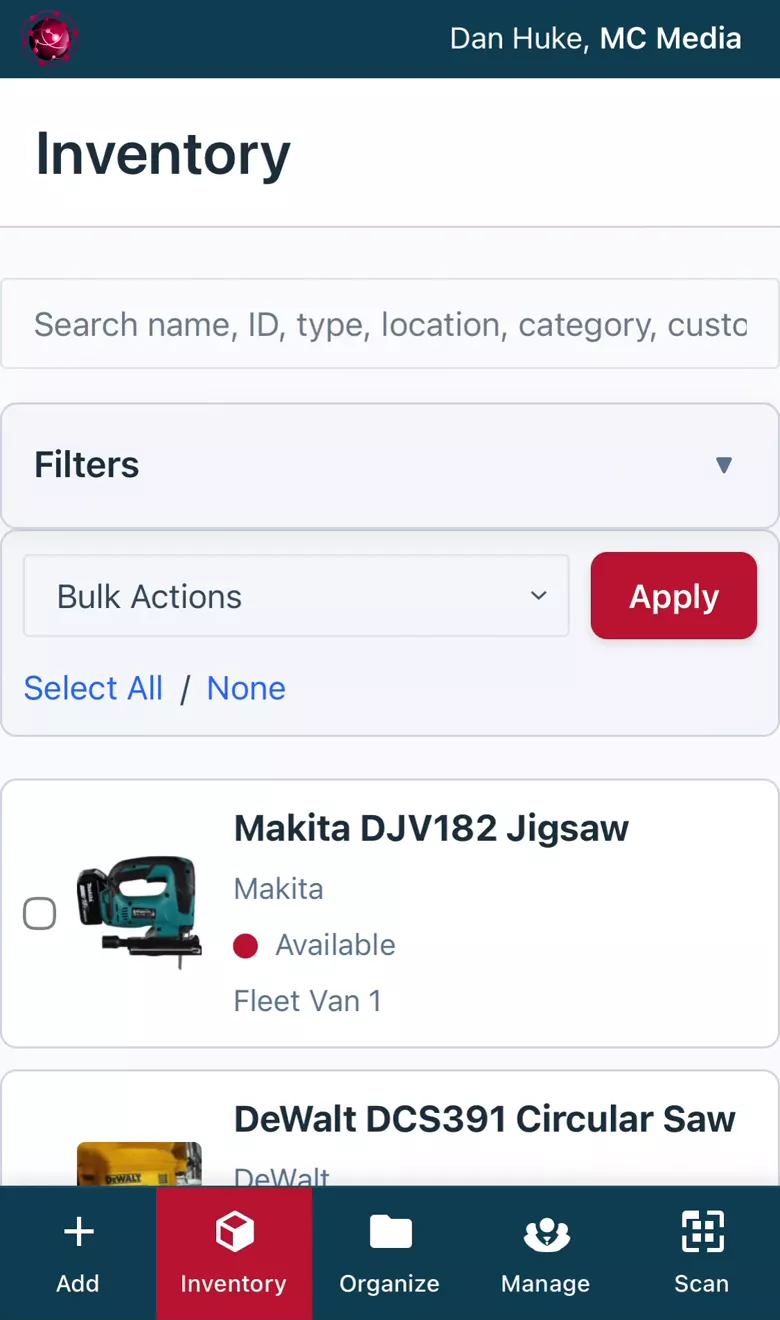Check the Makita DJV182 Jigsaw checkbox
The width and height of the screenshot is (780, 1320).
point(40,913)
